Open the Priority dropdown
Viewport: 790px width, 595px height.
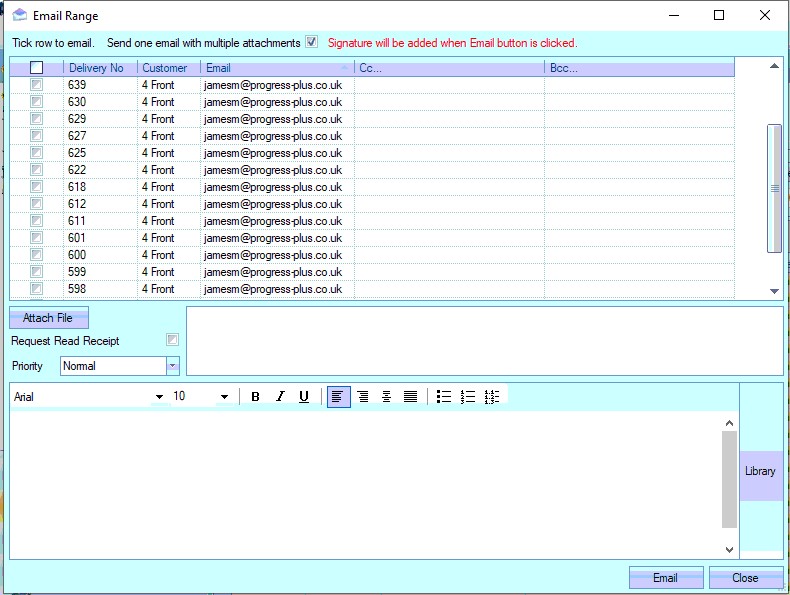point(172,366)
